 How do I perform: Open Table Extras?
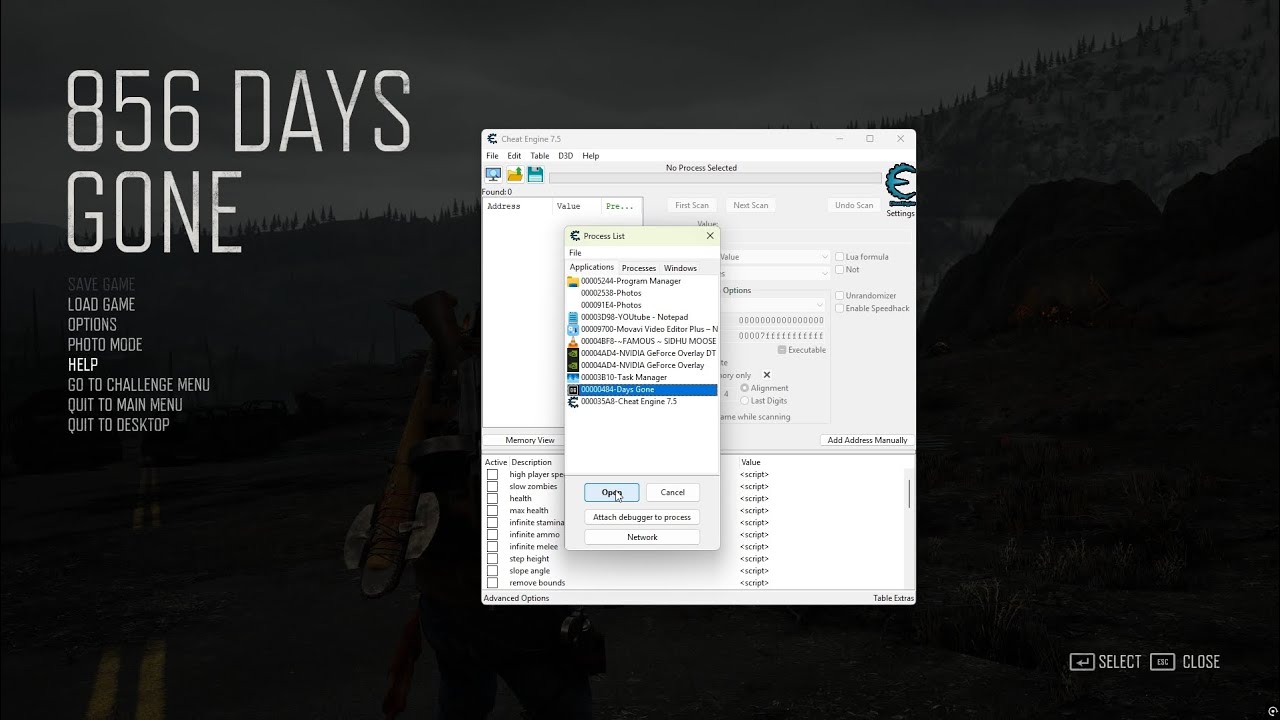pos(893,598)
